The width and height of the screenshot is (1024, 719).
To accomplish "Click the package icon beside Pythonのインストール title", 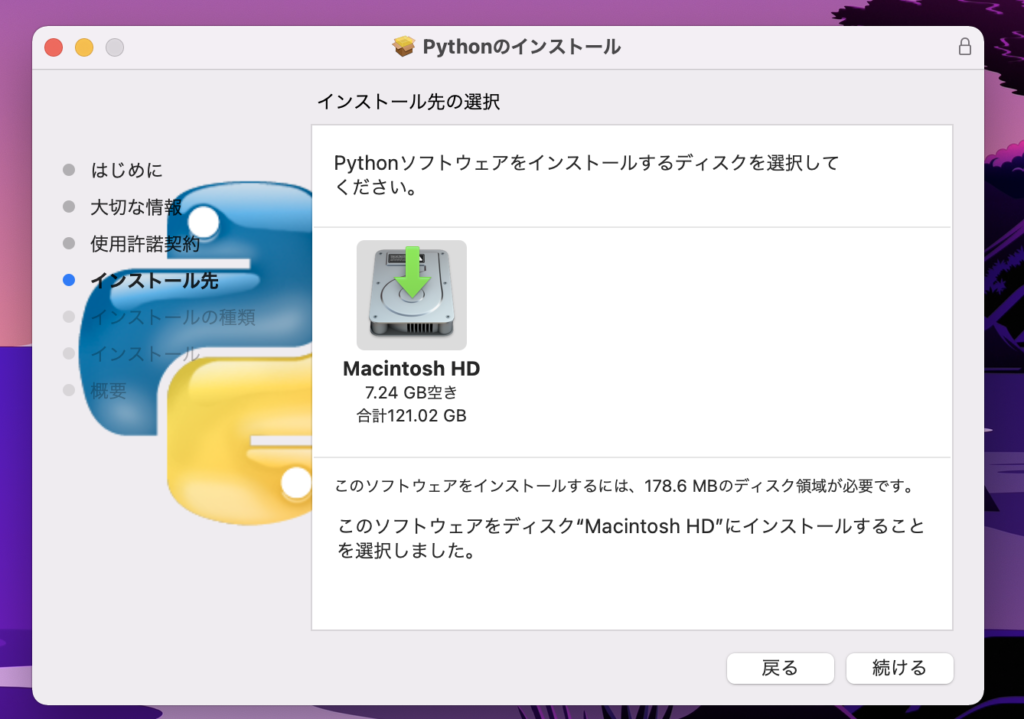I will 404,46.
